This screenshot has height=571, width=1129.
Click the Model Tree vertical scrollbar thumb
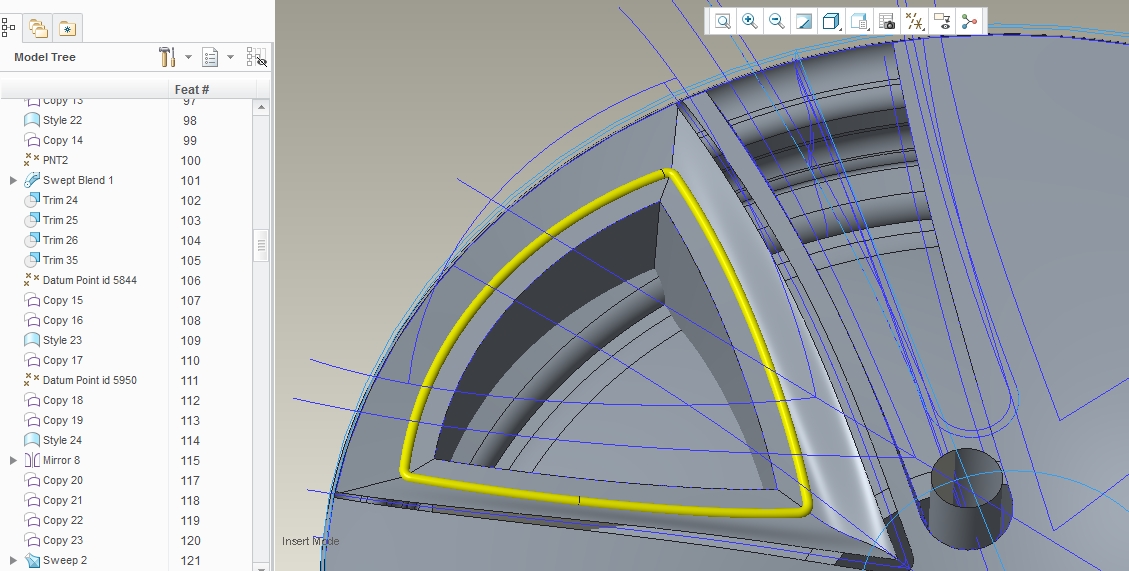click(261, 246)
